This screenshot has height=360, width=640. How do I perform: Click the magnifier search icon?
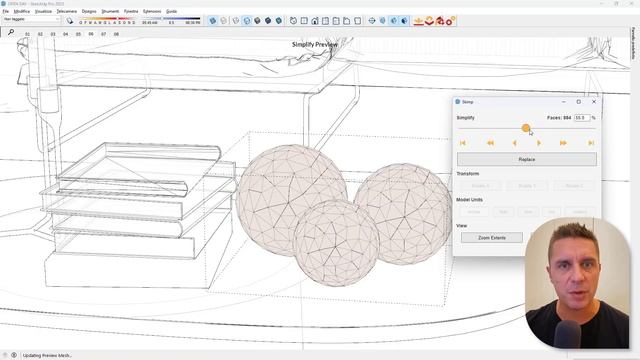click(11, 32)
